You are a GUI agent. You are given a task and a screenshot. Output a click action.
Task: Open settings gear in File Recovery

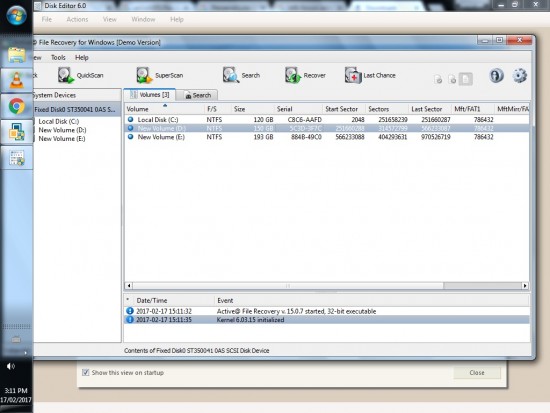(519, 75)
